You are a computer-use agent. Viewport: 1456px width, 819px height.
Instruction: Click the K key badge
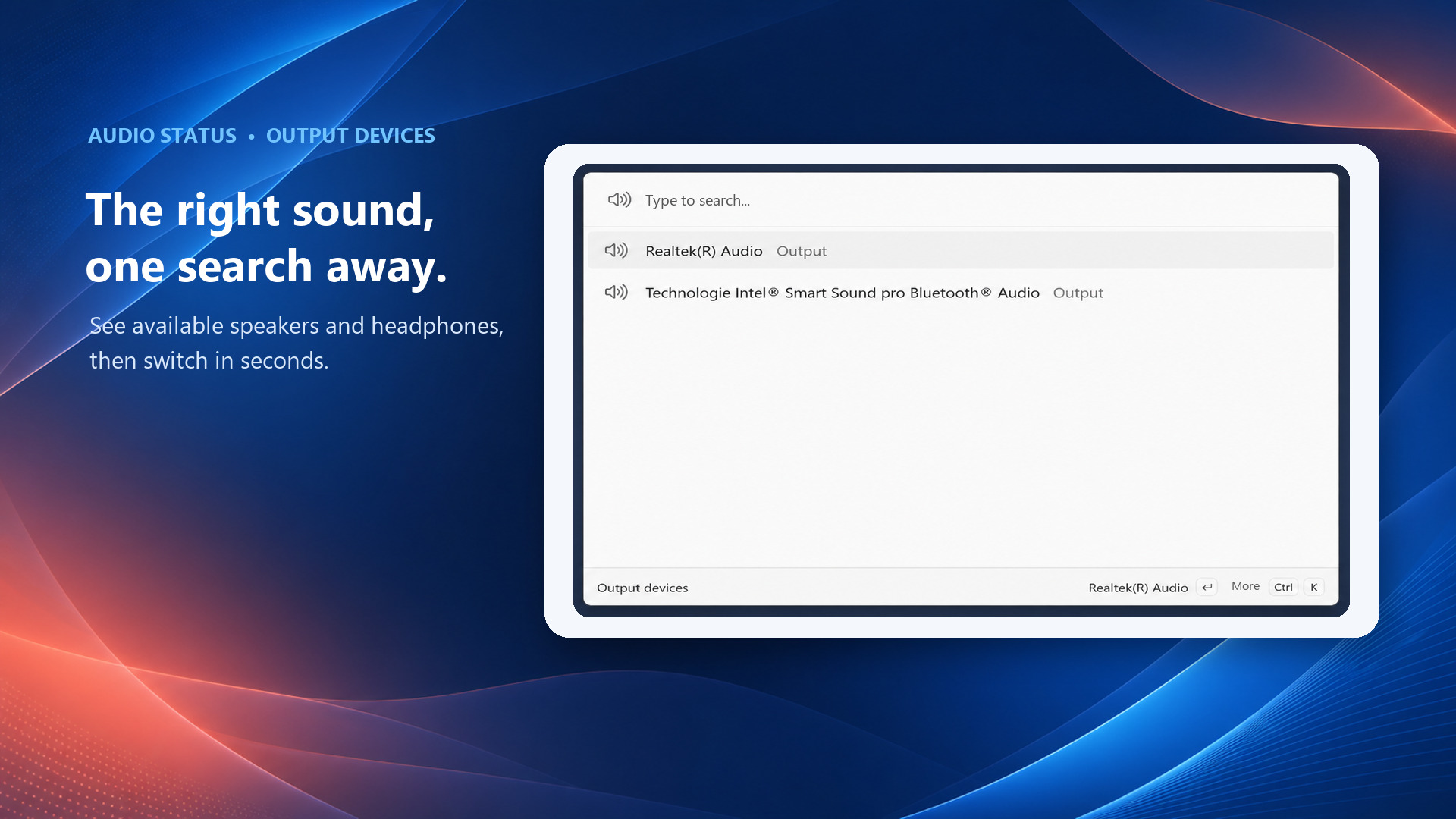pyautogui.click(x=1313, y=587)
